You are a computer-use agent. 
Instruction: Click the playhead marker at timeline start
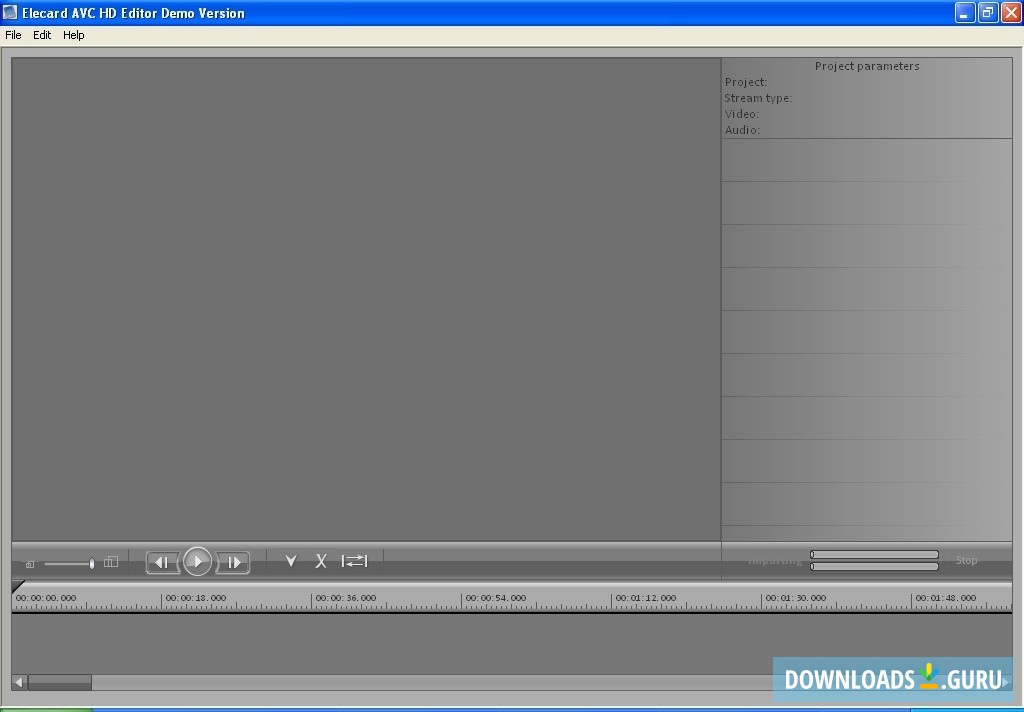coord(18,586)
